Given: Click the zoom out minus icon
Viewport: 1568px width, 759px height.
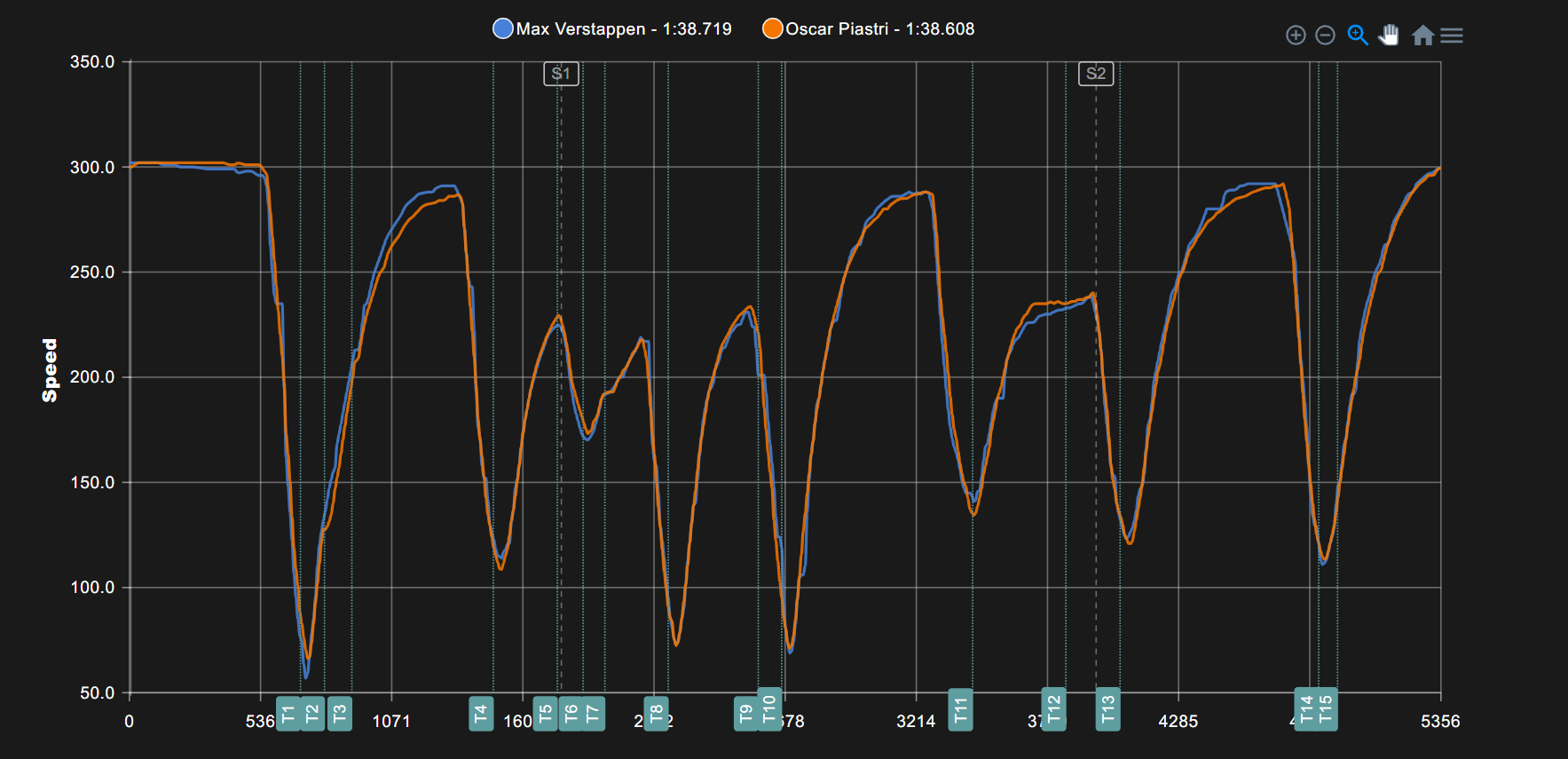Looking at the screenshot, I should click(1325, 36).
